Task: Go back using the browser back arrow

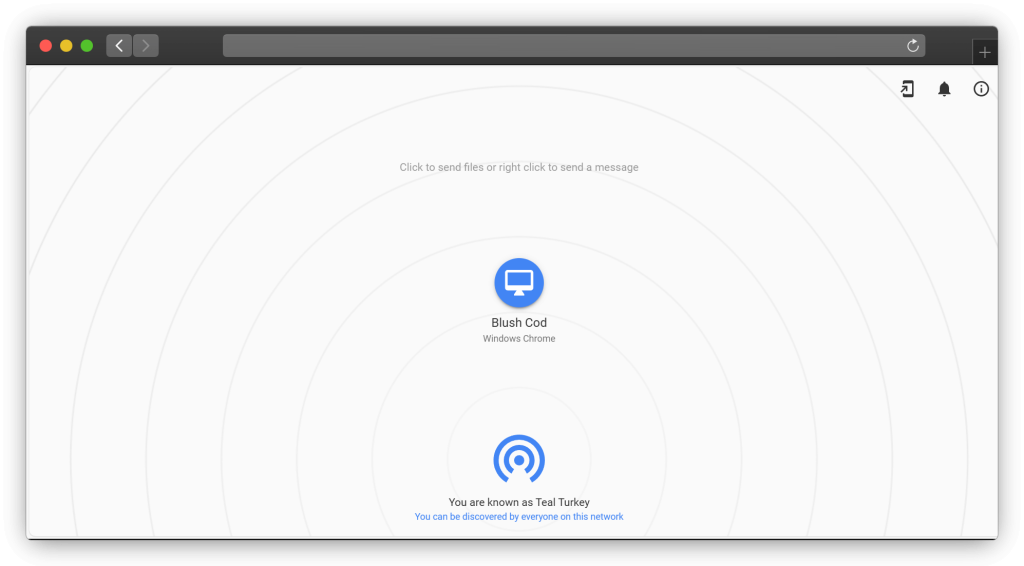Action: click(119, 46)
